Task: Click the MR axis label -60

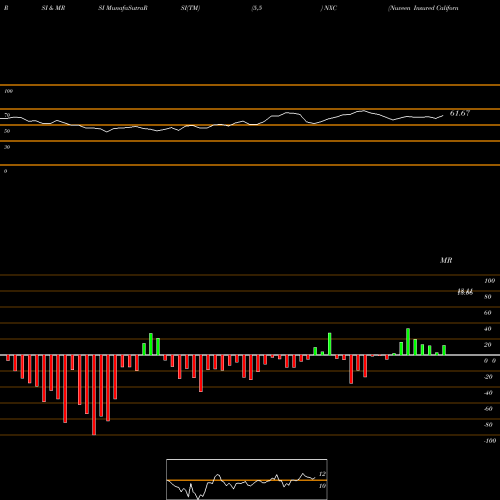Action: [x=488, y=409]
